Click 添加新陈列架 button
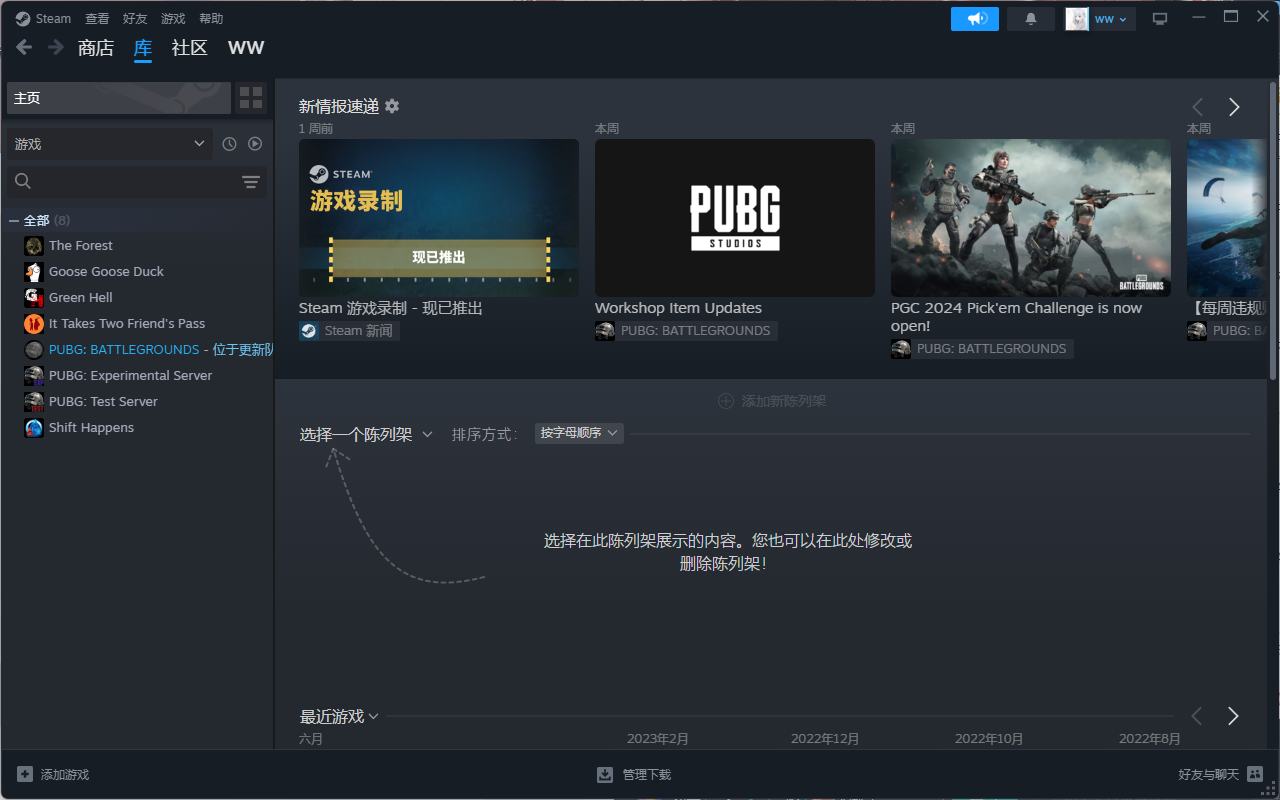This screenshot has height=800, width=1280. click(x=772, y=401)
